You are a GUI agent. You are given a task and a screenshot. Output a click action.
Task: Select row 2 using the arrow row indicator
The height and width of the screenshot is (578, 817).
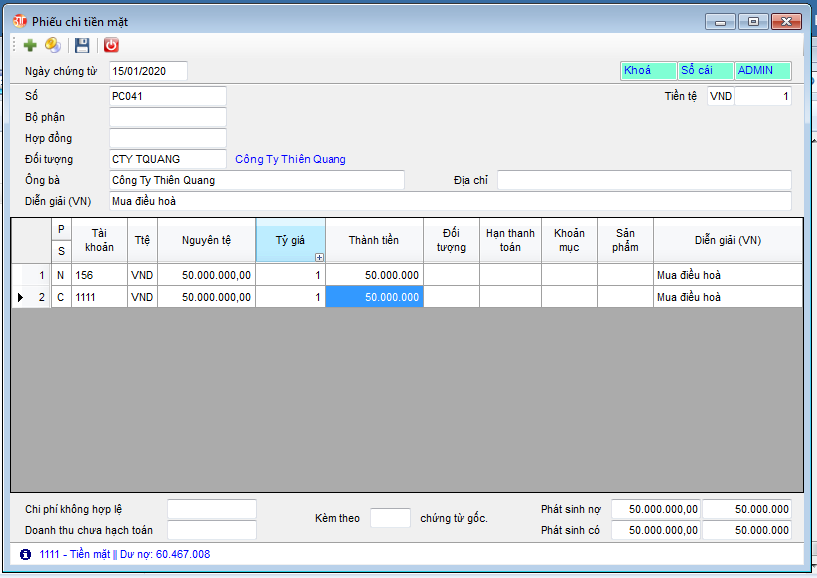(x=21, y=297)
